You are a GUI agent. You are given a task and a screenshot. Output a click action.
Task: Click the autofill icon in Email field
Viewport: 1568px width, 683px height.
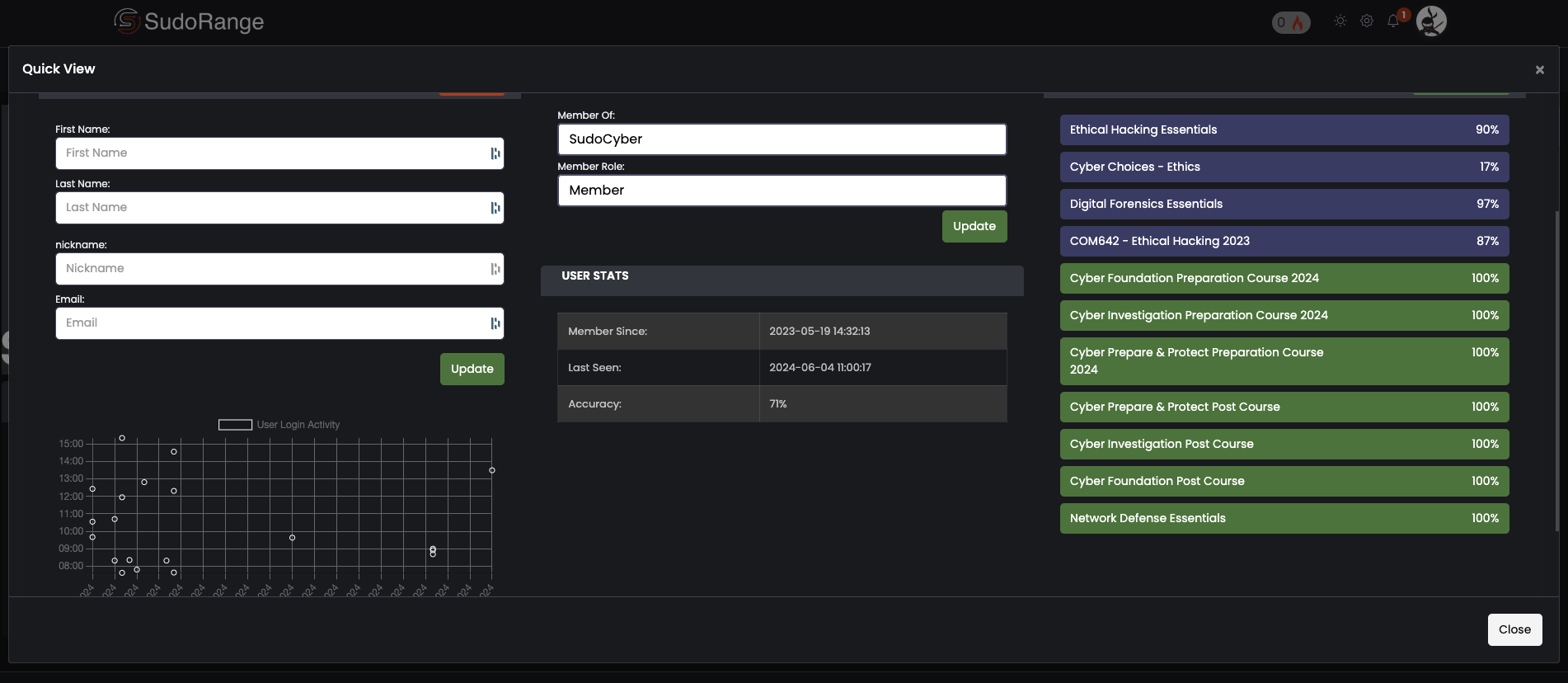[495, 323]
